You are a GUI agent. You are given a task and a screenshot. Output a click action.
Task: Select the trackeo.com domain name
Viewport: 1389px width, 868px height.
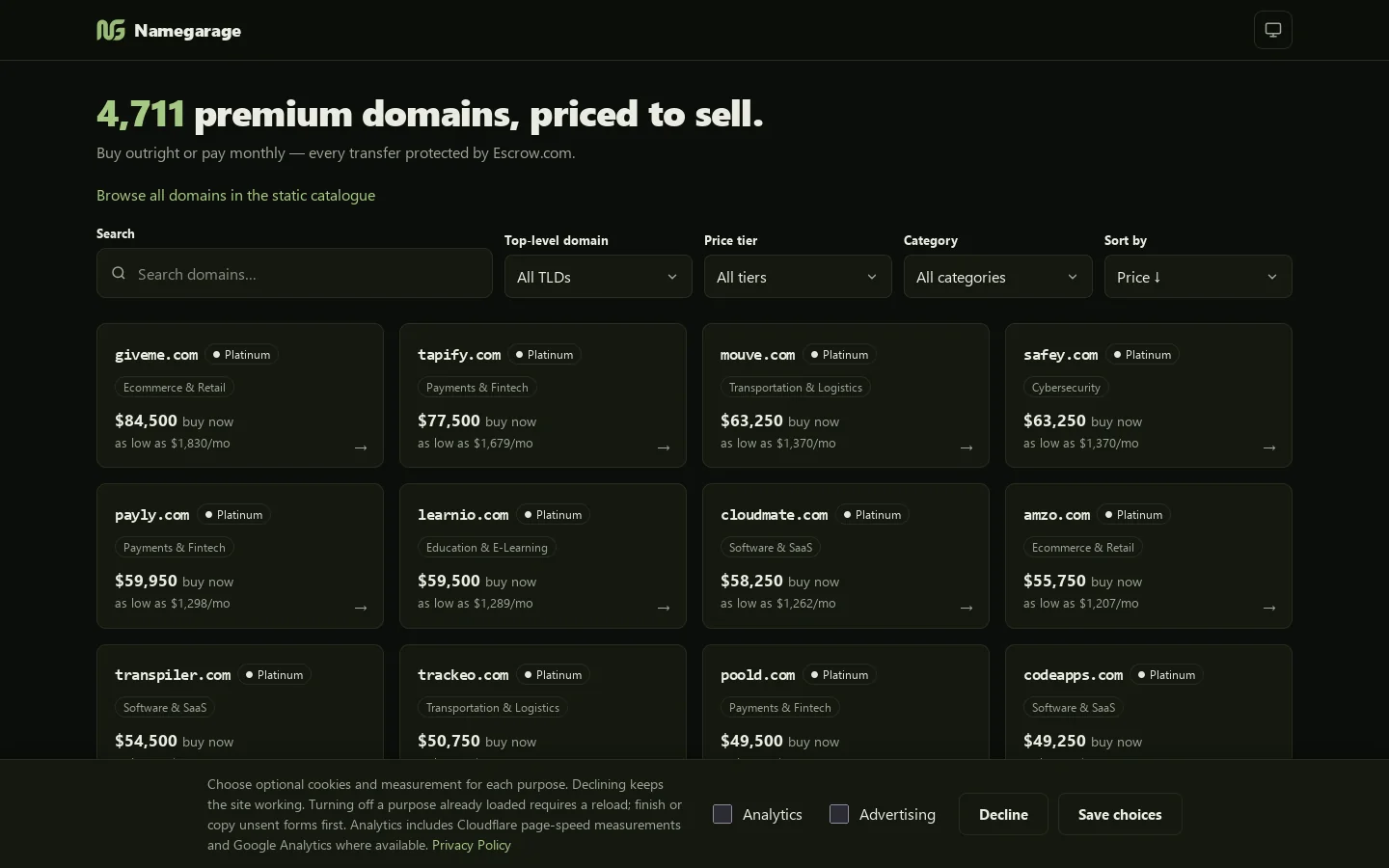tap(463, 675)
